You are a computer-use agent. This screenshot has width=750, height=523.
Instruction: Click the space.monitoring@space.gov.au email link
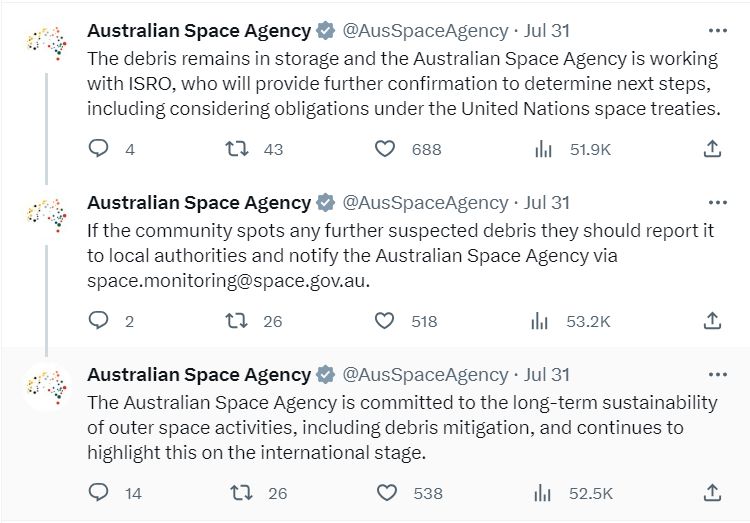click(227, 280)
